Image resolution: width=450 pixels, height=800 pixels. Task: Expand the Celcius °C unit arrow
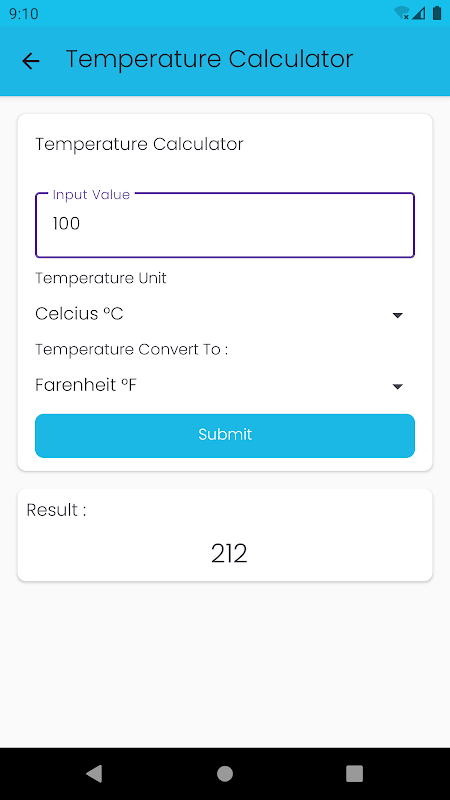point(398,315)
